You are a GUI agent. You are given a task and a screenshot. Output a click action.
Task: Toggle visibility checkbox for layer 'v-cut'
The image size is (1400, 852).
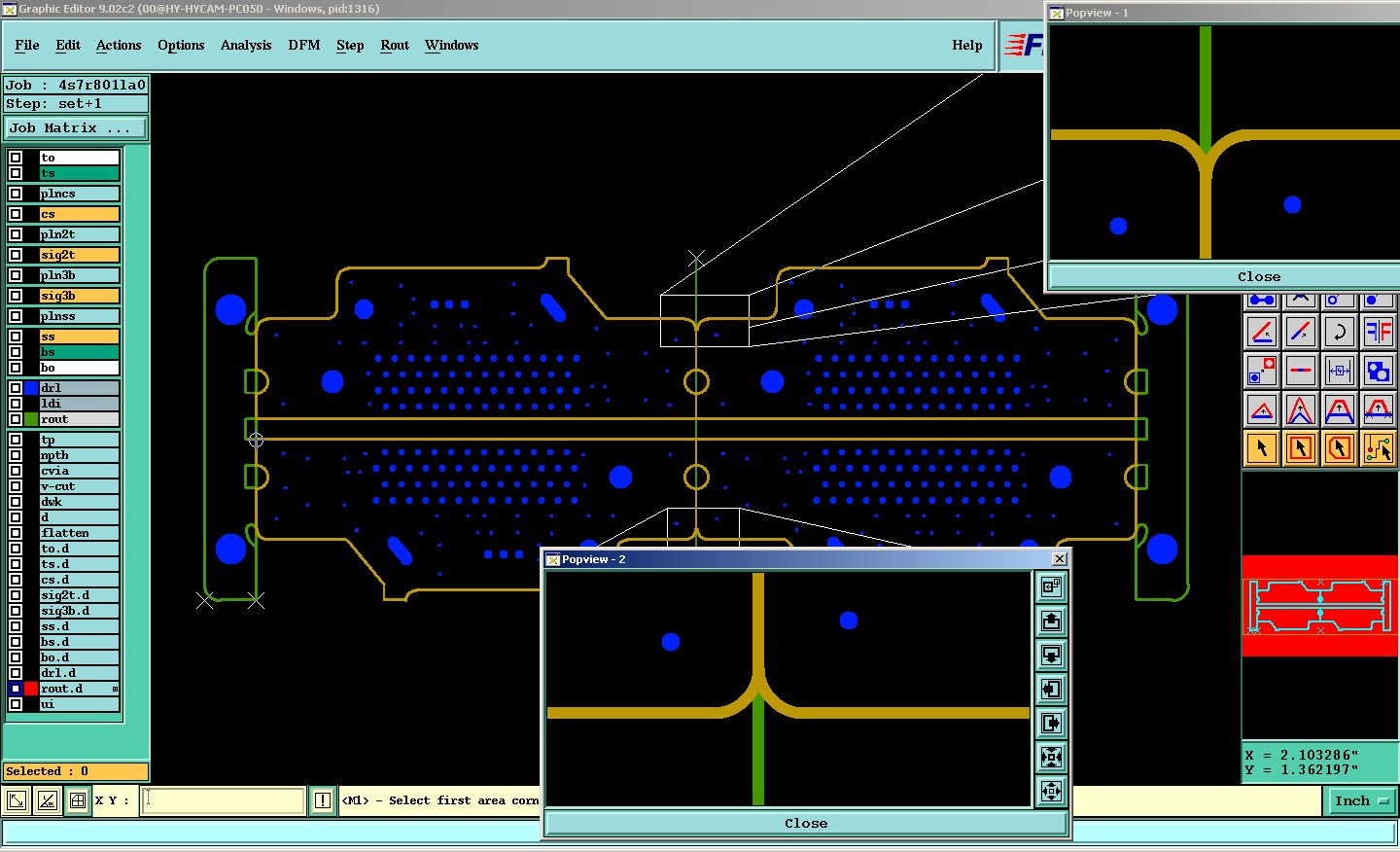(x=16, y=486)
